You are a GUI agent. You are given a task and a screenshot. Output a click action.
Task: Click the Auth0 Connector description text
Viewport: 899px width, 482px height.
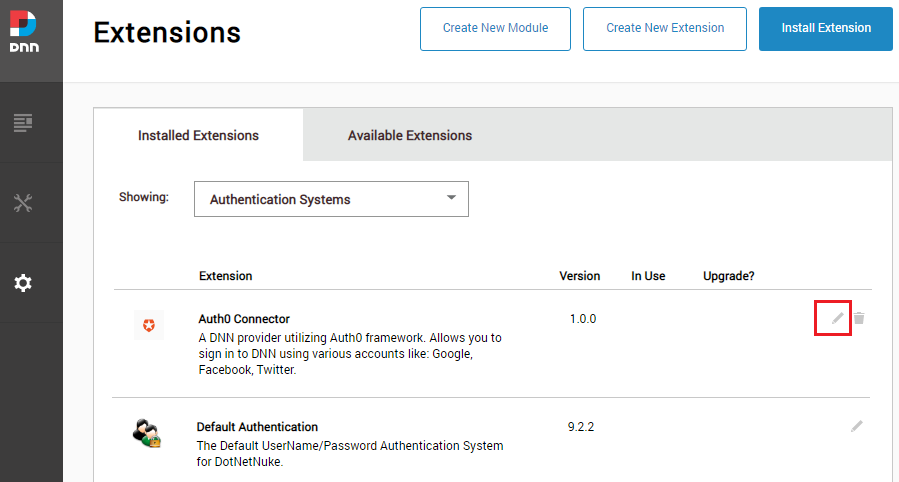coord(350,354)
